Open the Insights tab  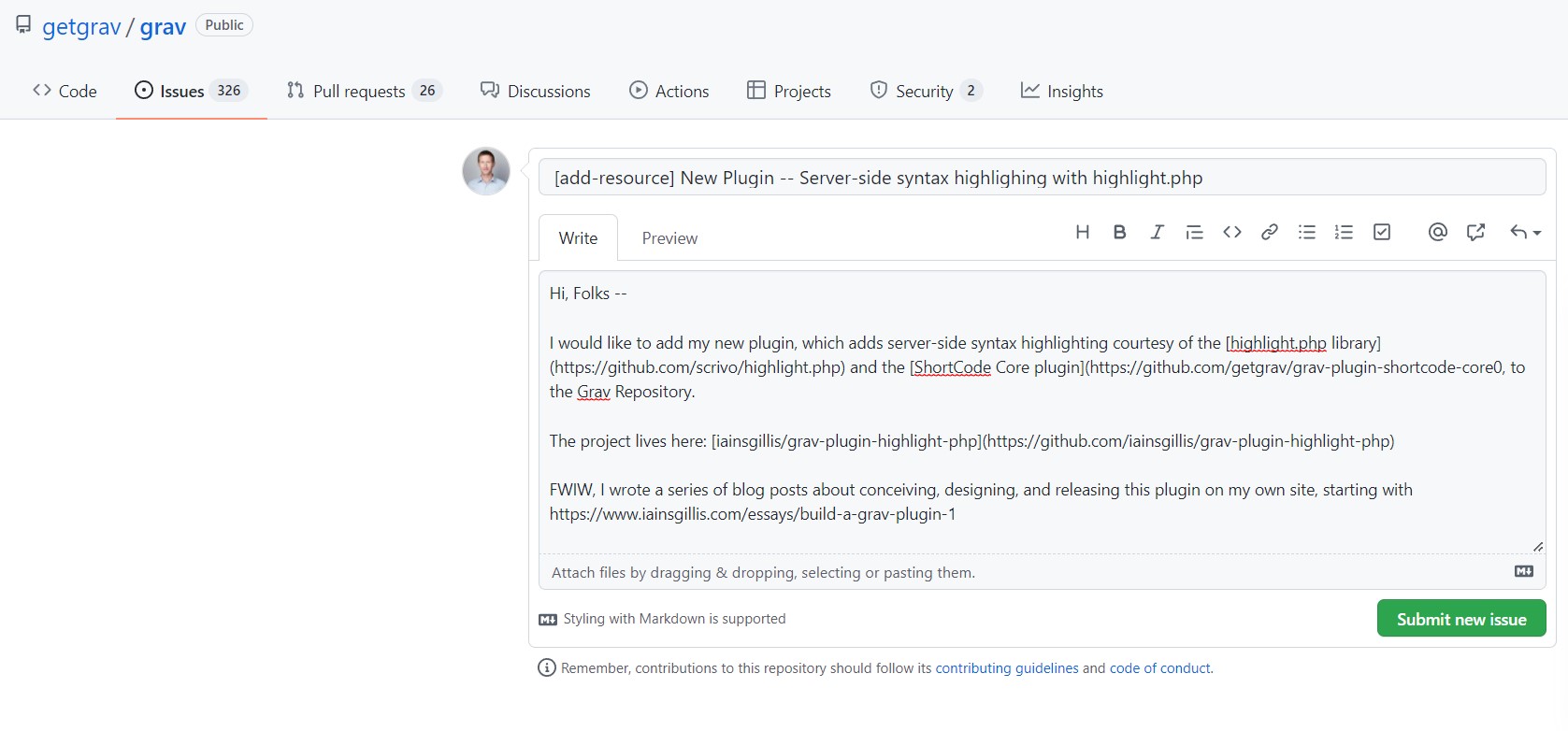pyautogui.click(x=1062, y=91)
